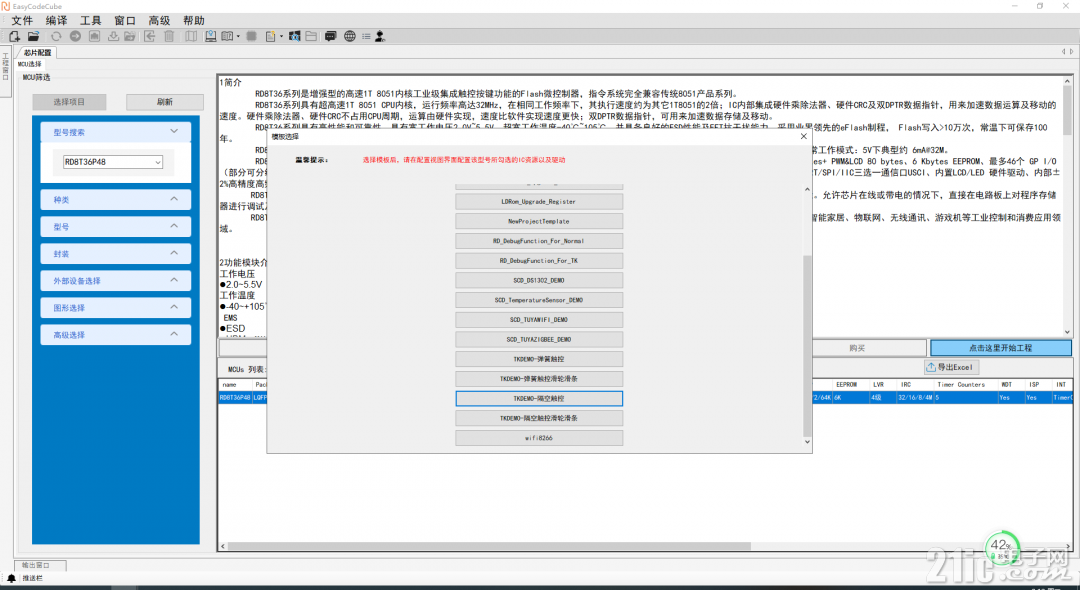
Task: Choose the SCD_TUYAZIGBEE_DEMO template
Action: tap(539, 339)
